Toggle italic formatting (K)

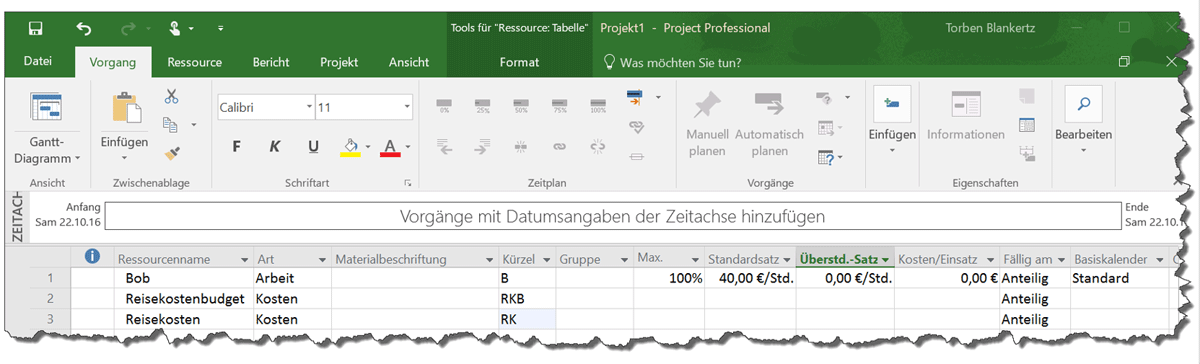tap(274, 147)
